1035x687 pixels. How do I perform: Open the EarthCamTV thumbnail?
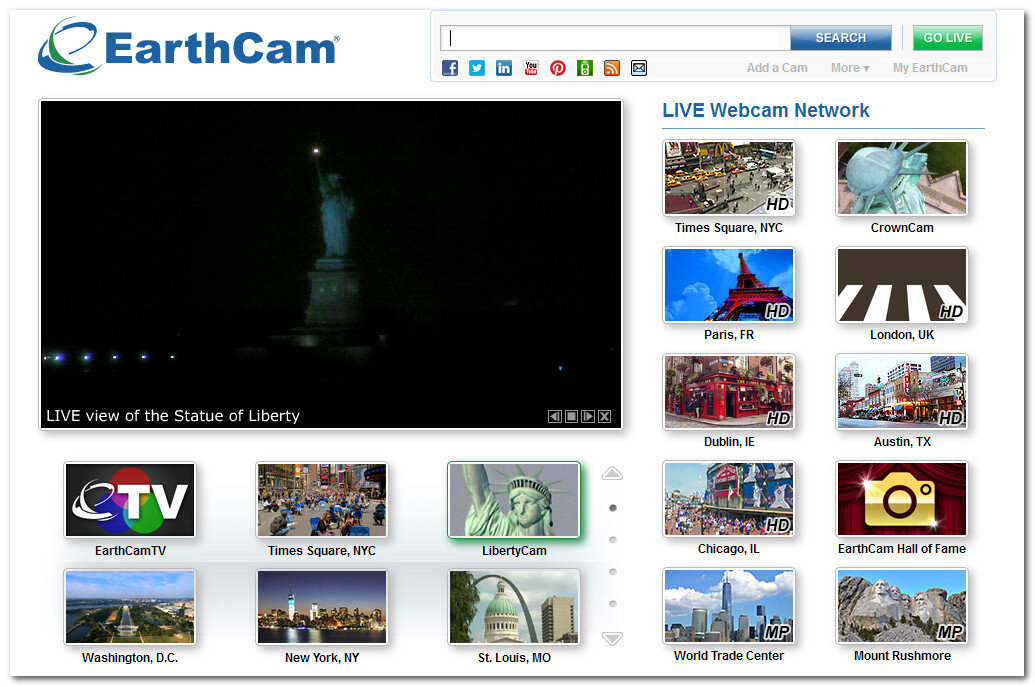tap(130, 500)
